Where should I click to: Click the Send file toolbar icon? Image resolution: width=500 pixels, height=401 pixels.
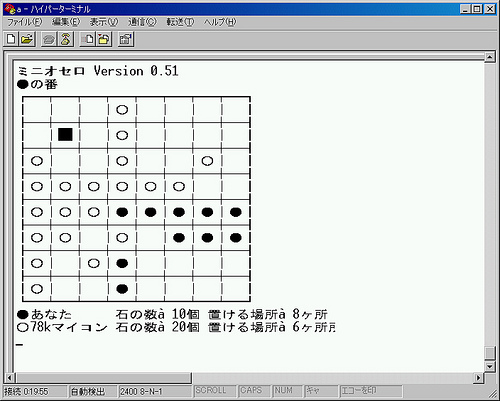pos(88,39)
